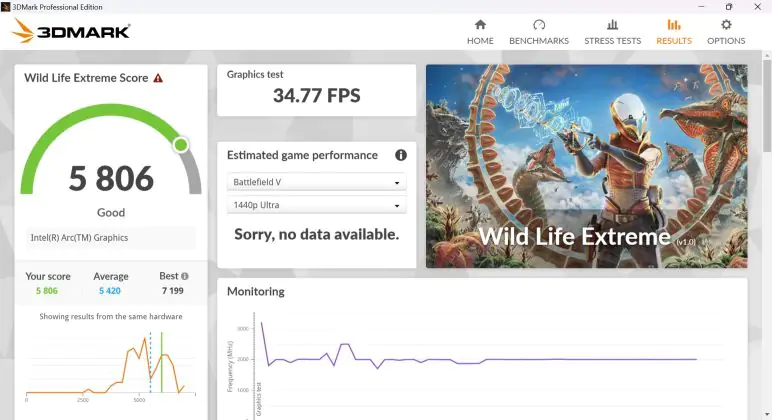Screen dimensions: 772x420
Task: Click the 3DMark logo in the header
Action: tap(70, 32)
